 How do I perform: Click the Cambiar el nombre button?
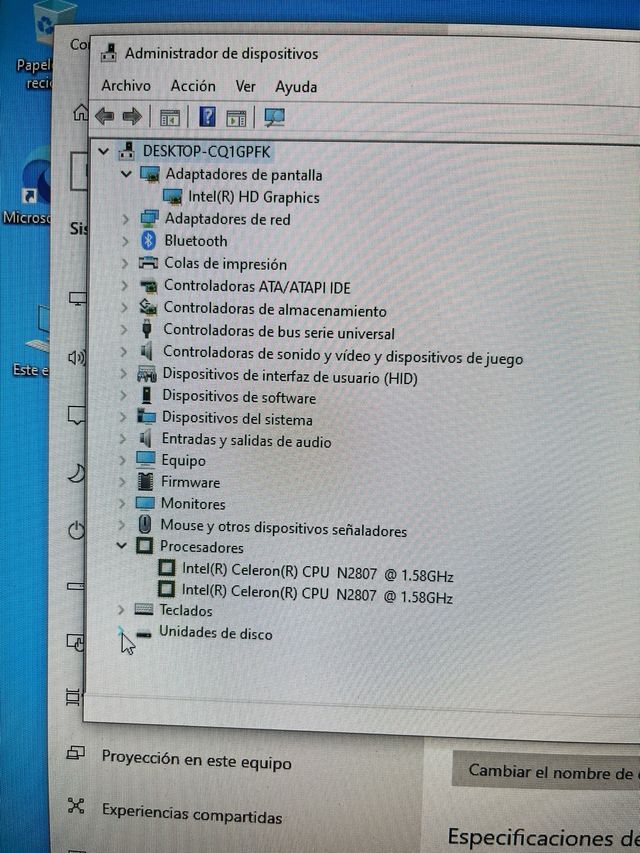[550, 772]
